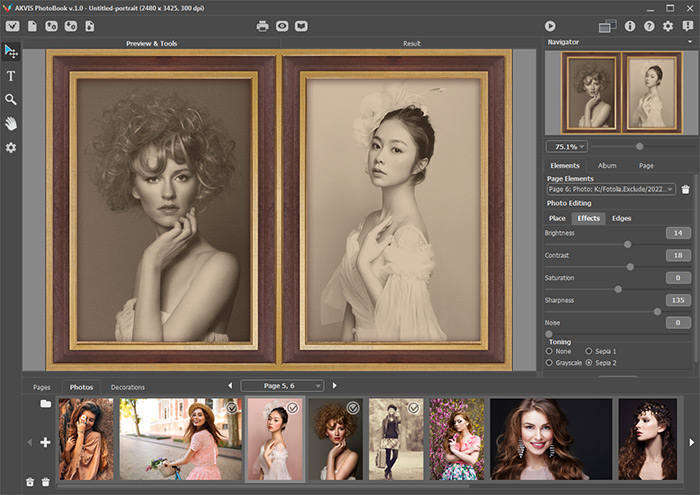700x495 pixels.
Task: Click the save project icon with down arrow
Action: pos(71,26)
